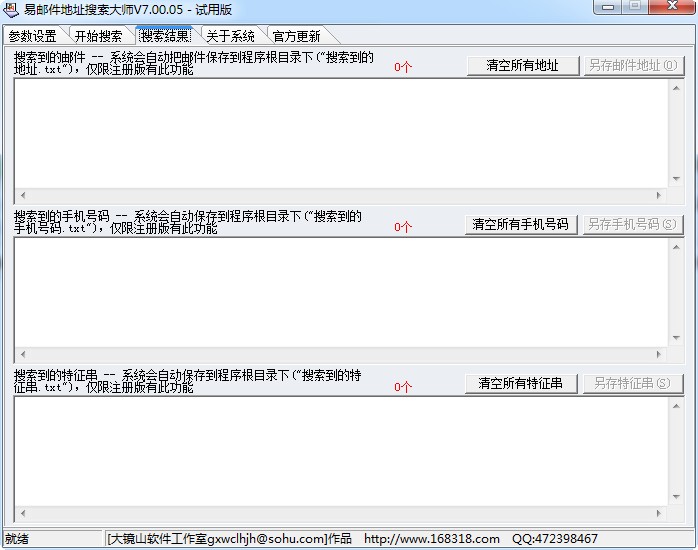Click the red 0个 count for feature strings

tap(403, 387)
